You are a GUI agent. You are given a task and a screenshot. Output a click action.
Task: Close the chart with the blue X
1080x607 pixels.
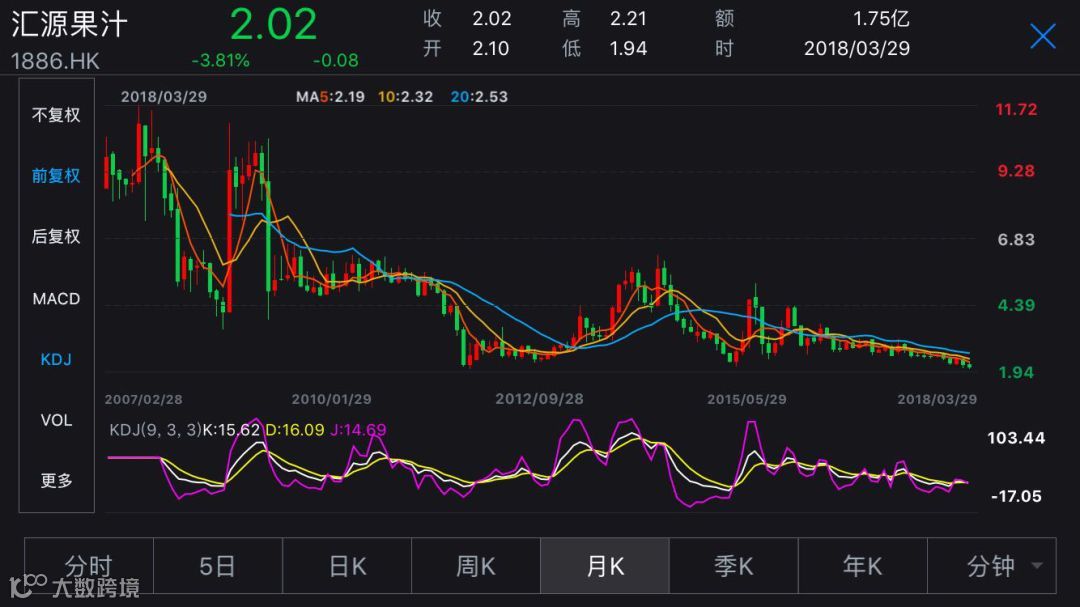[x=1042, y=36]
